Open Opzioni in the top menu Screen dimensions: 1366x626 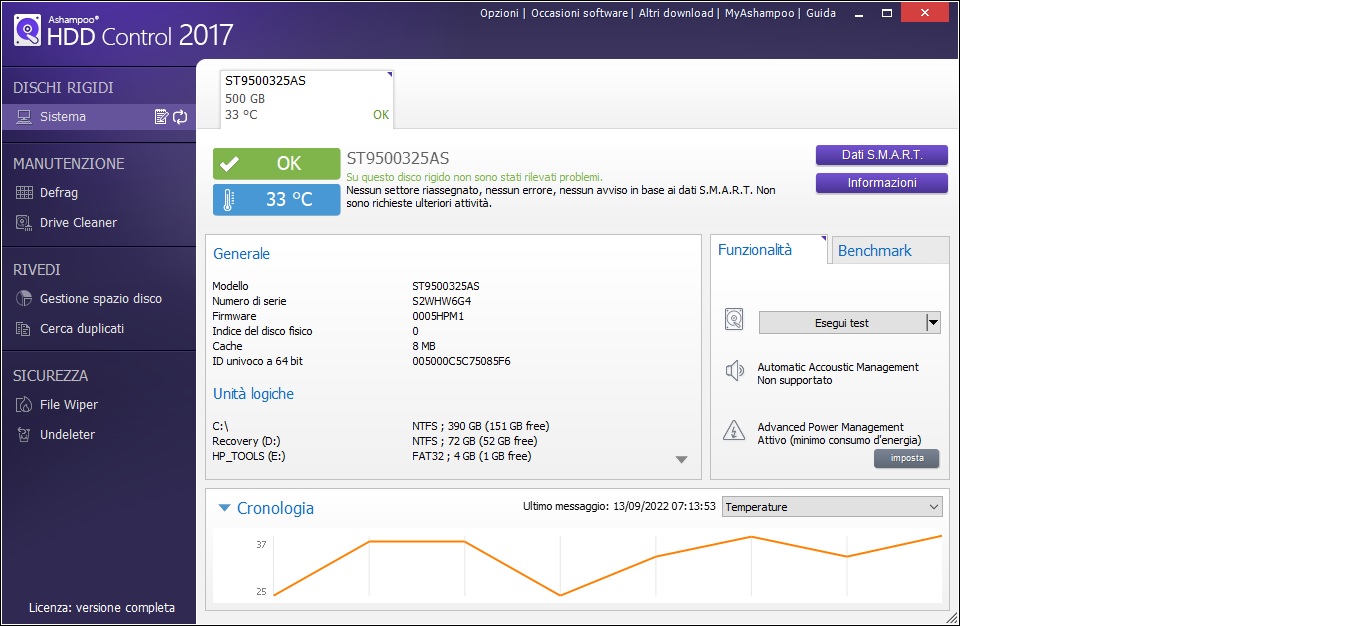(499, 13)
